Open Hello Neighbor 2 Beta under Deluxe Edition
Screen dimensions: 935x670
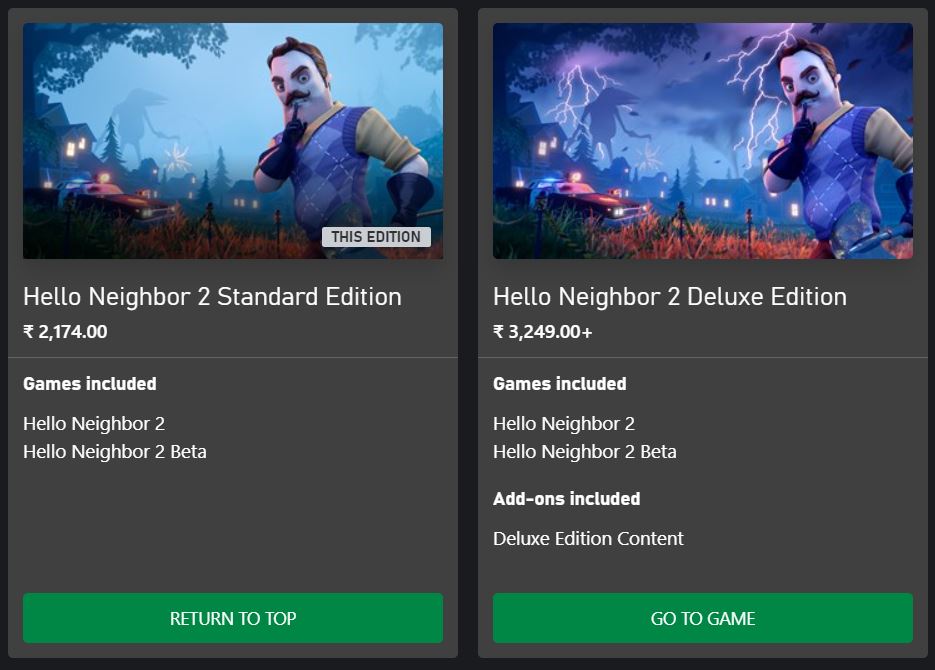coord(584,451)
